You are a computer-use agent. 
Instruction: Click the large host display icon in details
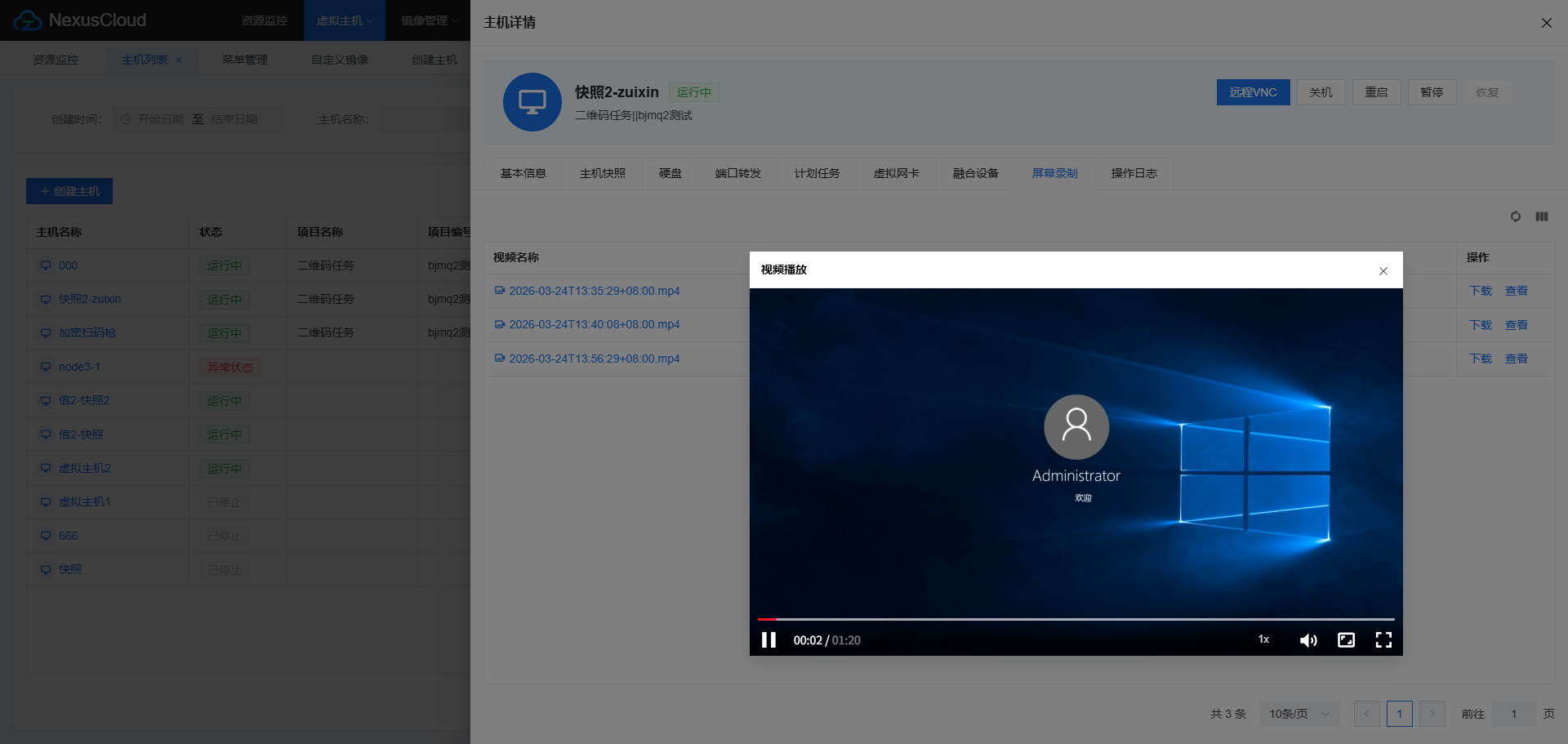532,102
